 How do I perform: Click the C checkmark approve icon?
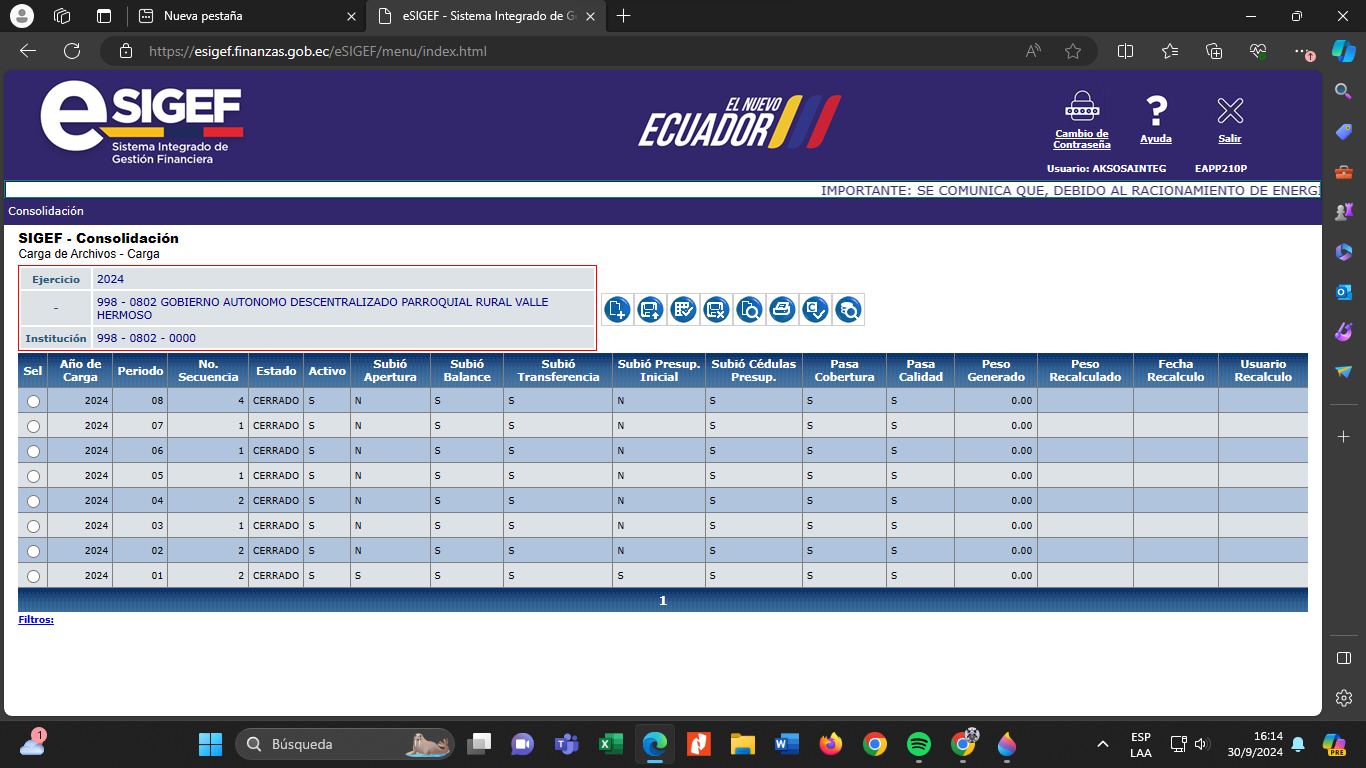click(x=815, y=310)
